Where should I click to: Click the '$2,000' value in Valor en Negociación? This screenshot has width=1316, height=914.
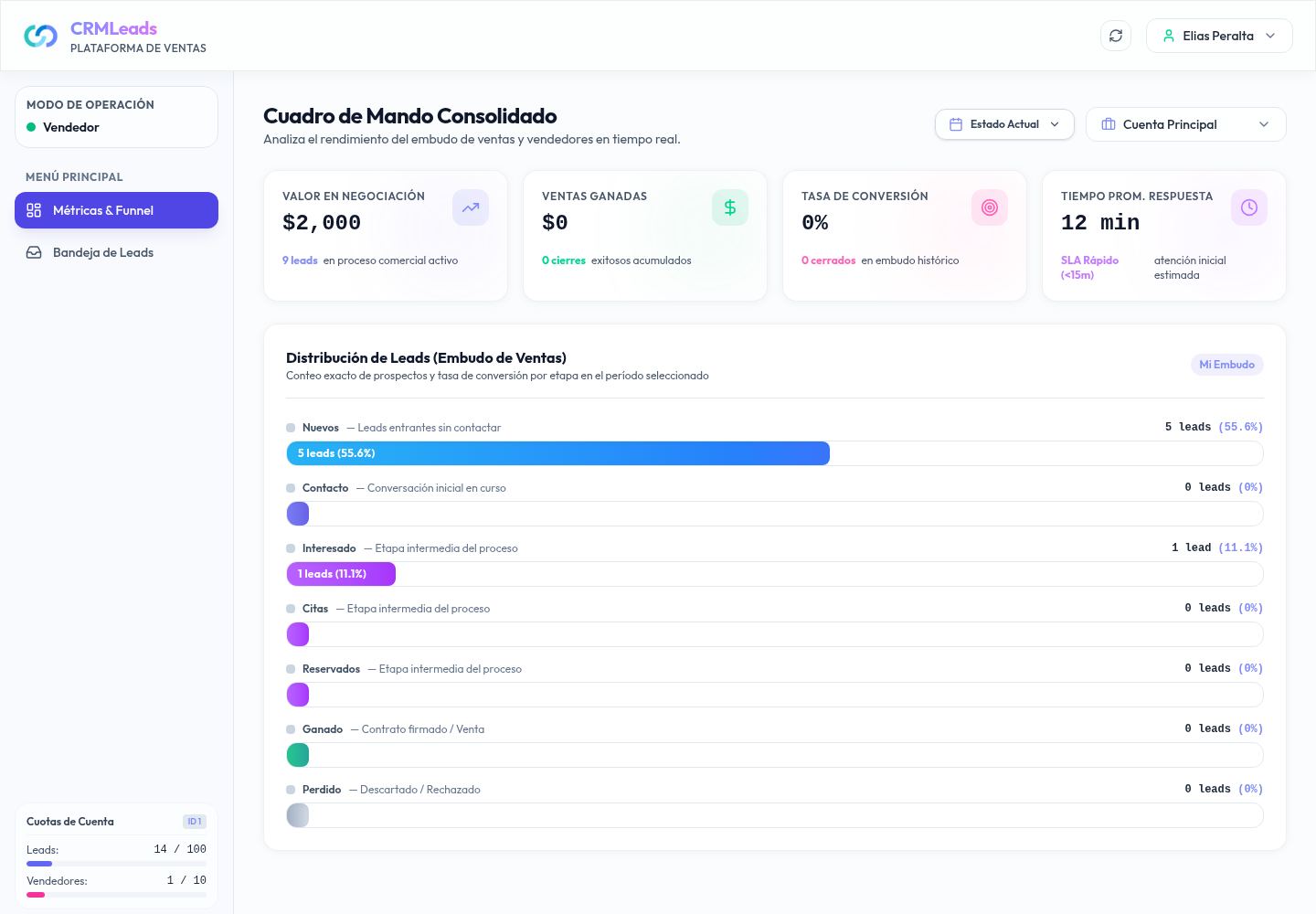click(x=322, y=222)
